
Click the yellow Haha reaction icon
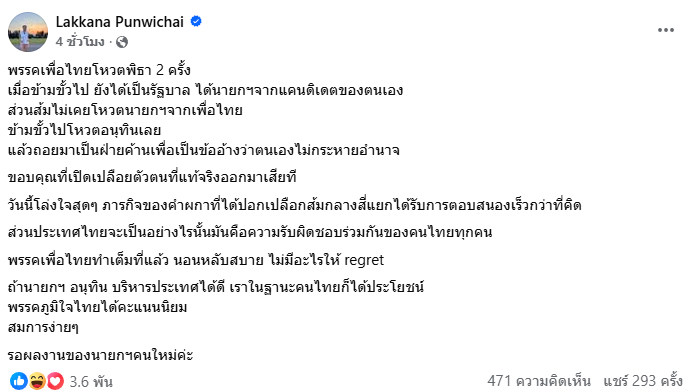coord(37,381)
